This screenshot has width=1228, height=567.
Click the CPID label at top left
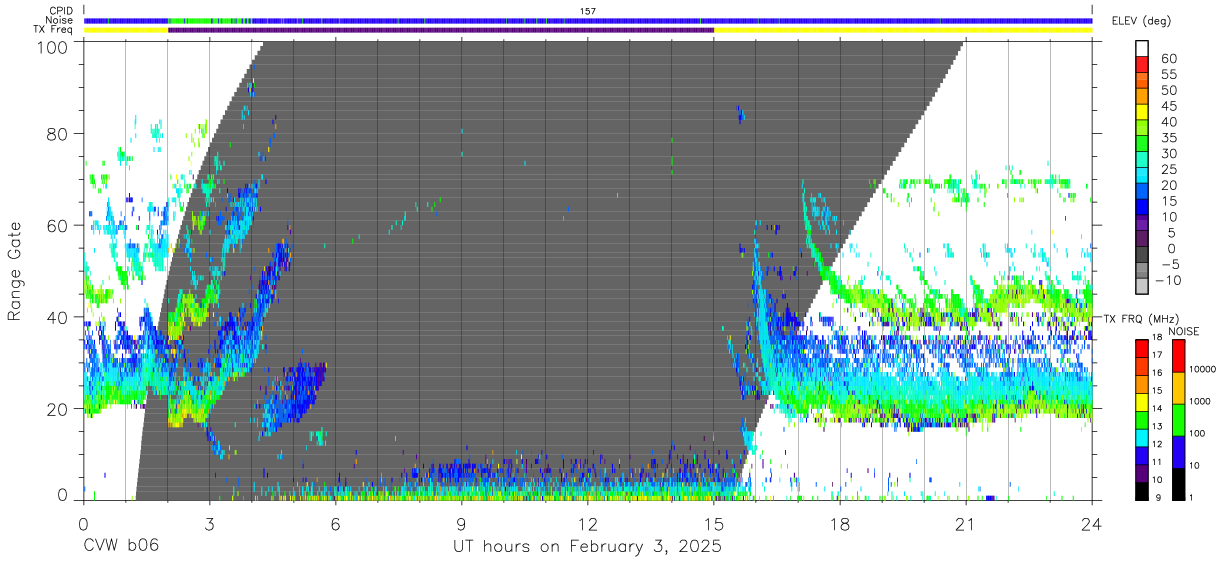pos(61,11)
